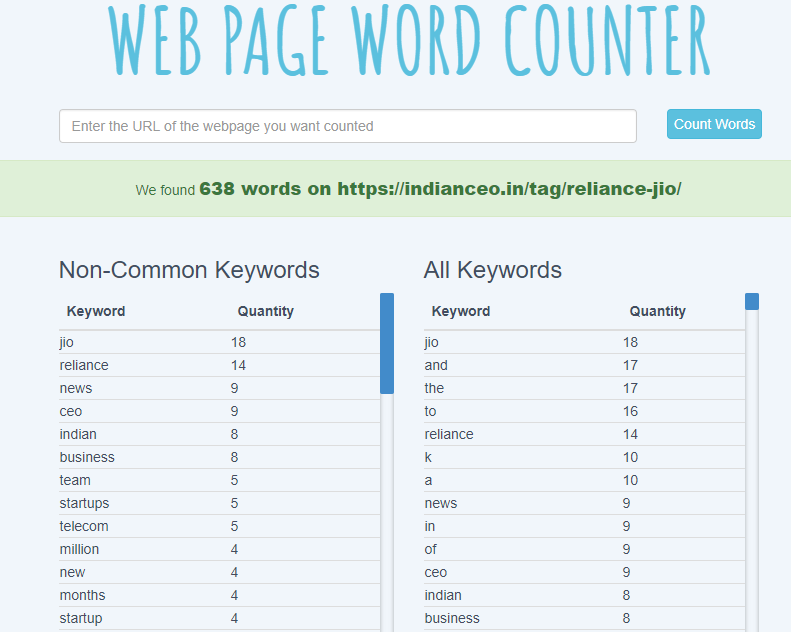Select the 'in' keyword row
791x632 pixels.
click(584, 526)
